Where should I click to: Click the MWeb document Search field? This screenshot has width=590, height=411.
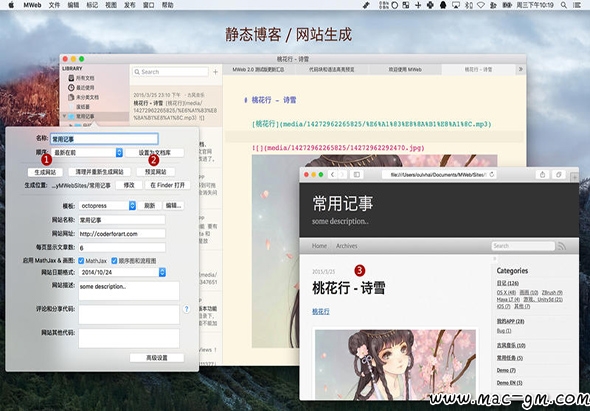[170, 72]
